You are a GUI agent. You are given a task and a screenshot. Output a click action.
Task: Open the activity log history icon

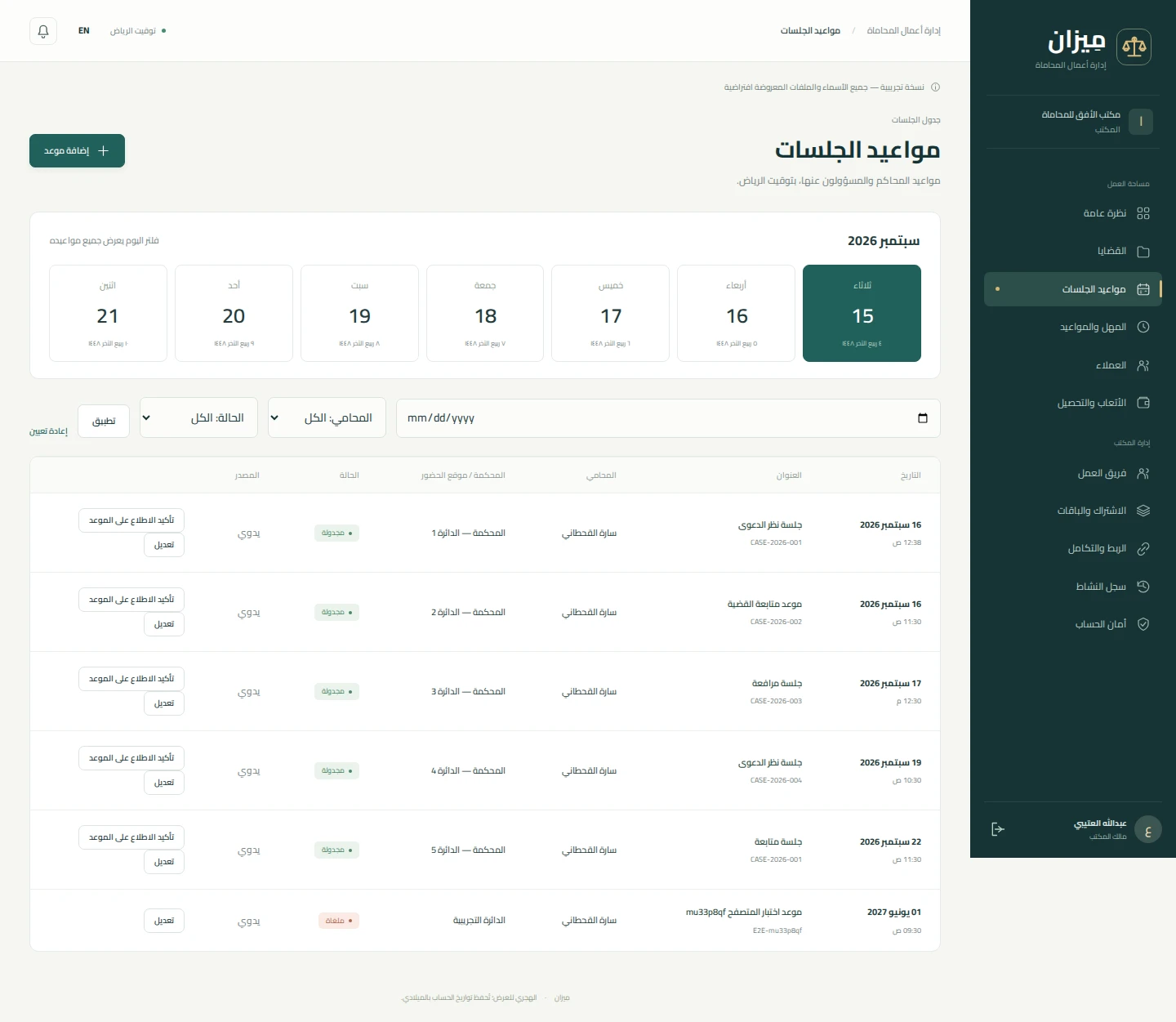(x=1143, y=587)
